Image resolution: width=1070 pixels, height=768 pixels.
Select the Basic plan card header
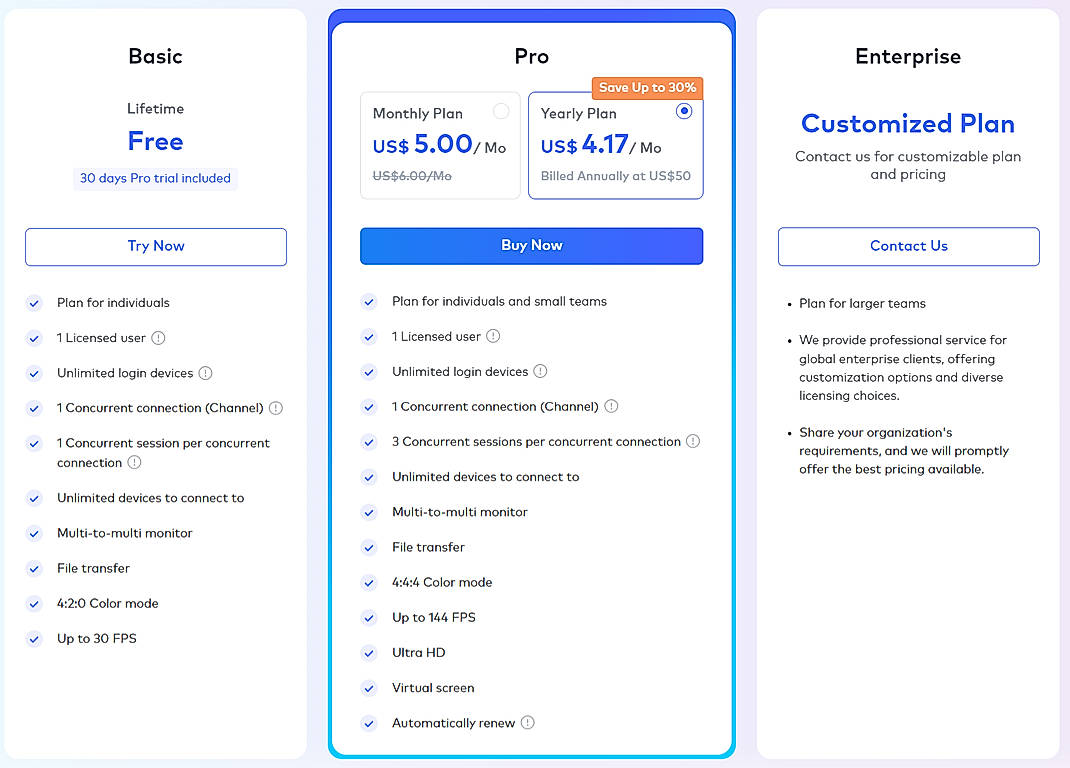click(x=155, y=57)
